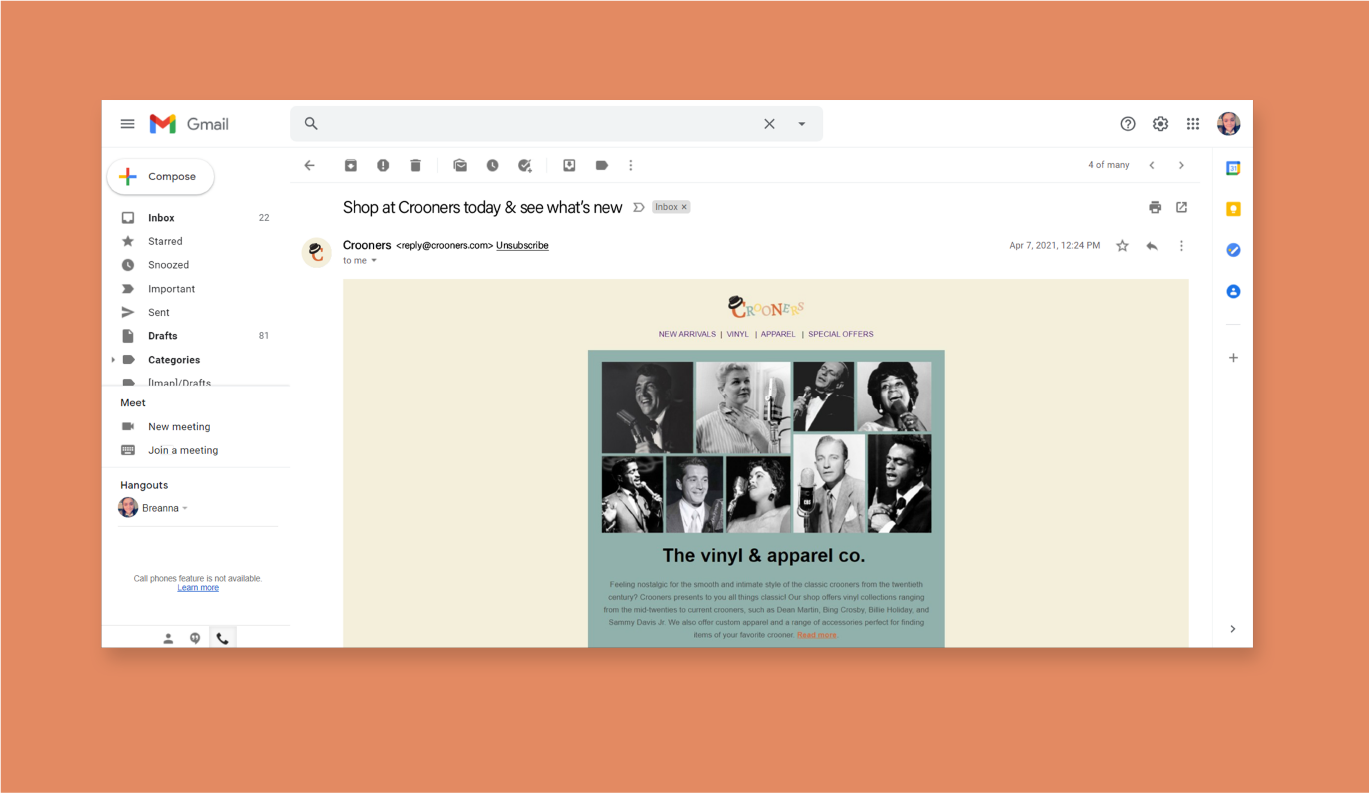Clear search with the X icon

[x=769, y=124]
